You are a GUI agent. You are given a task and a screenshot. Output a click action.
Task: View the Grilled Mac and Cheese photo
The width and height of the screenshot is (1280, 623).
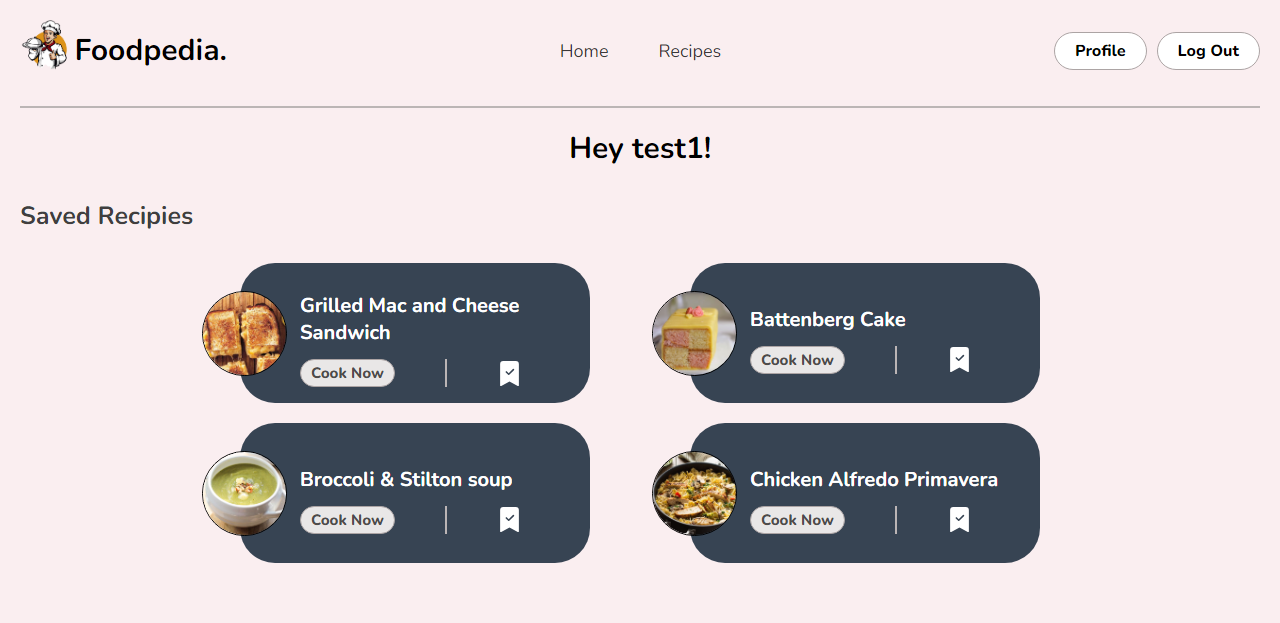tap(244, 333)
